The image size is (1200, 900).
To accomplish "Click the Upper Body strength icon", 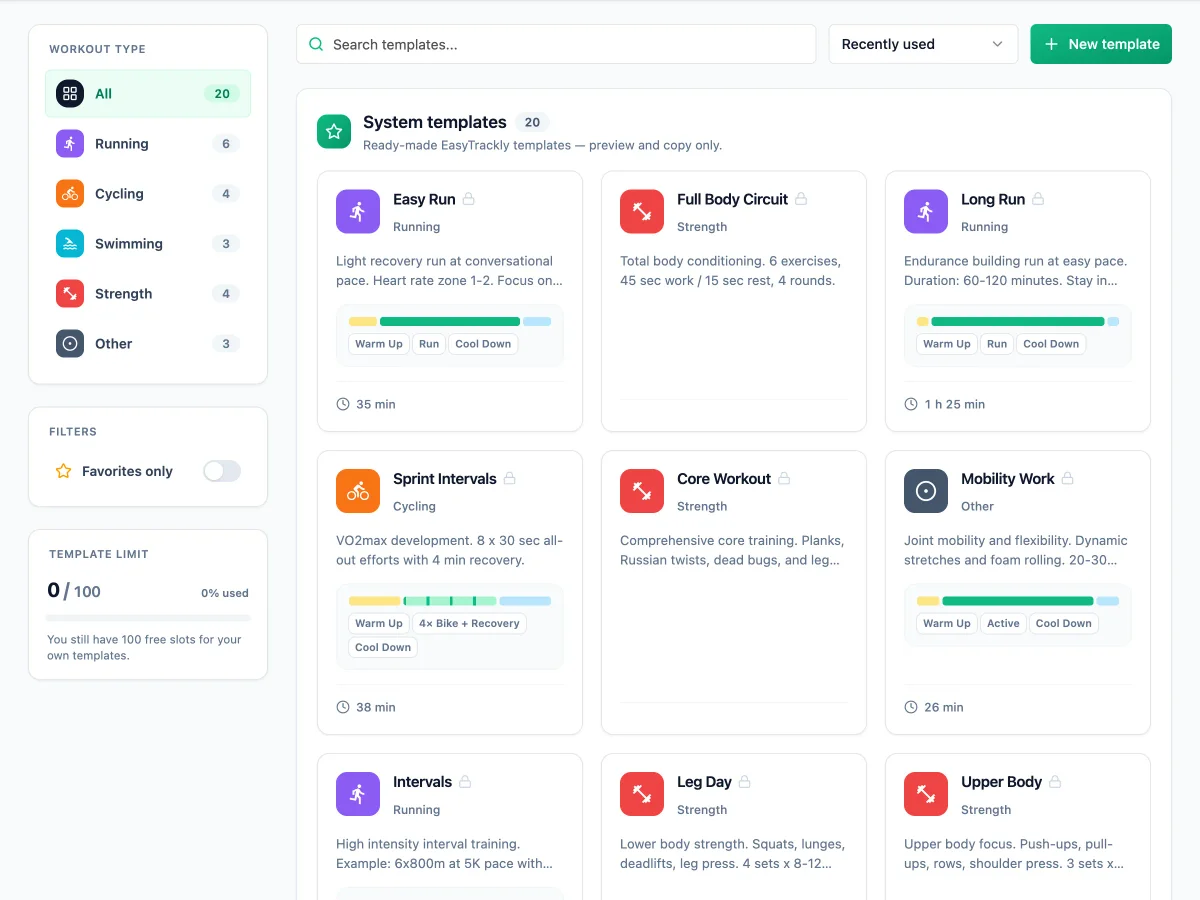I will point(926,794).
